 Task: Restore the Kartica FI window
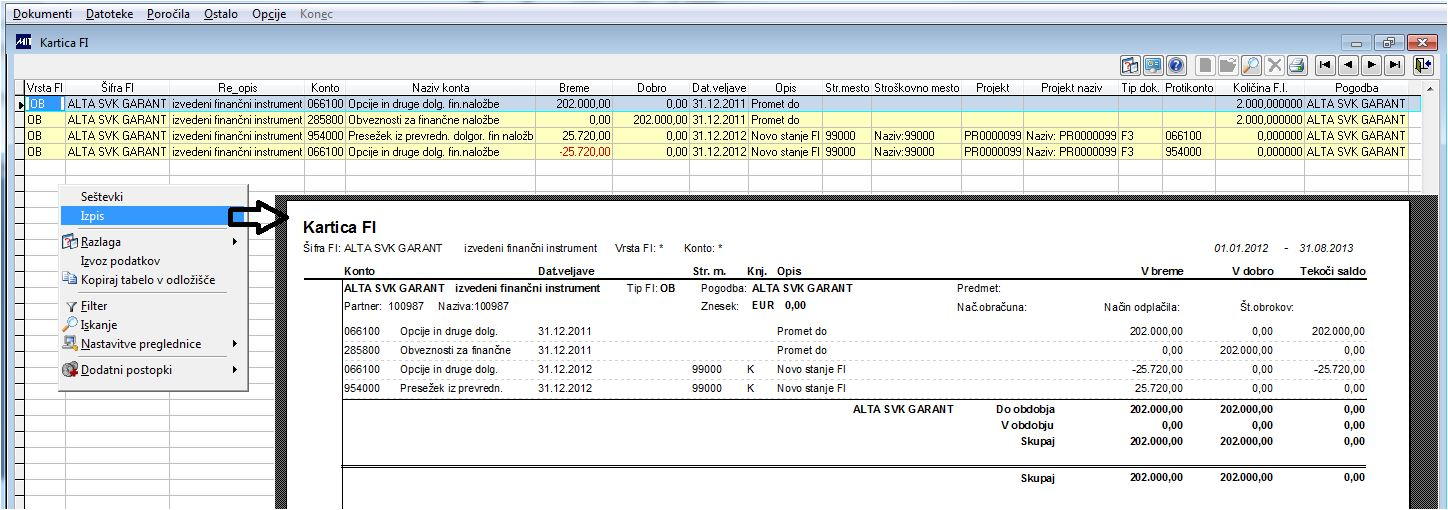pos(1389,43)
